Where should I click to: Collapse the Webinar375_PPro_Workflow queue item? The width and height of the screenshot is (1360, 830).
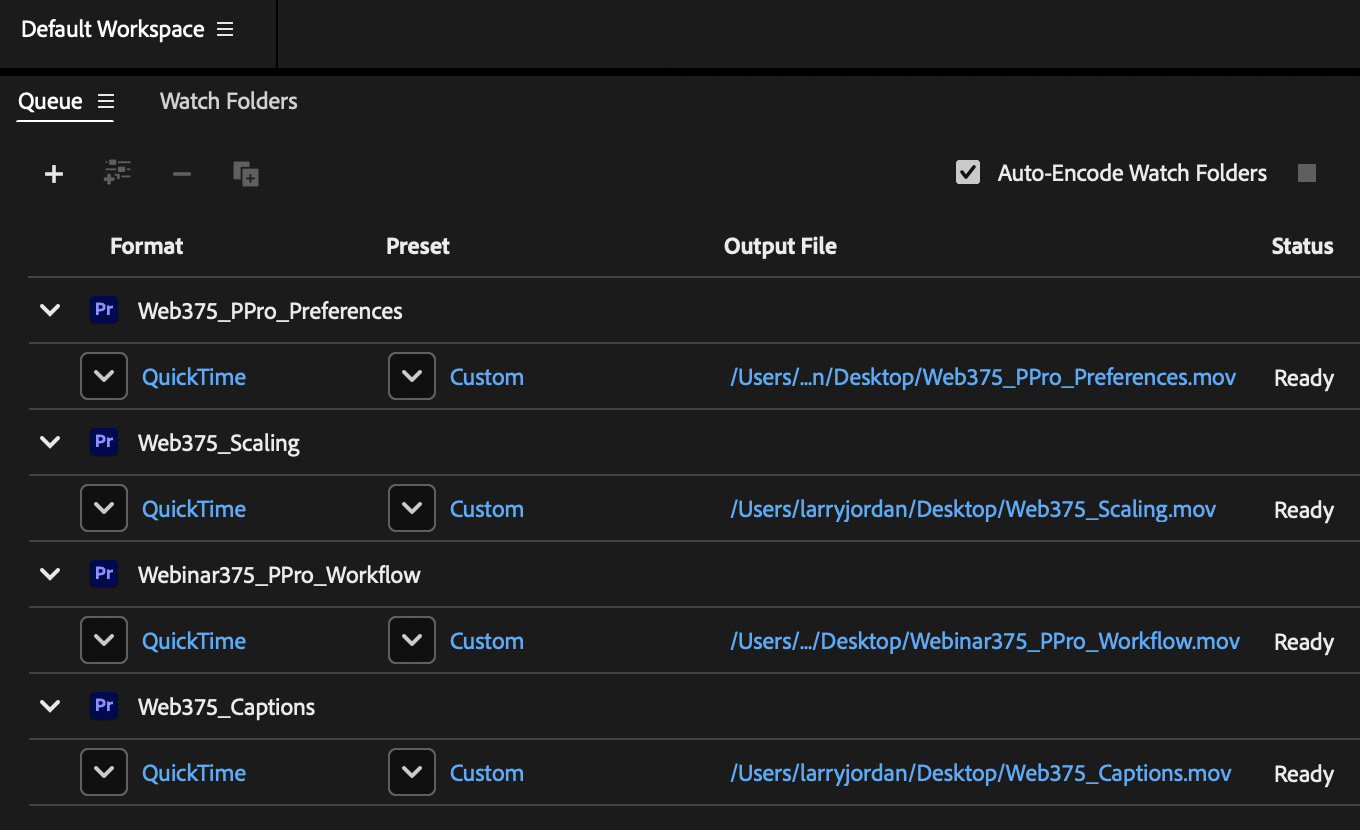[x=49, y=574]
